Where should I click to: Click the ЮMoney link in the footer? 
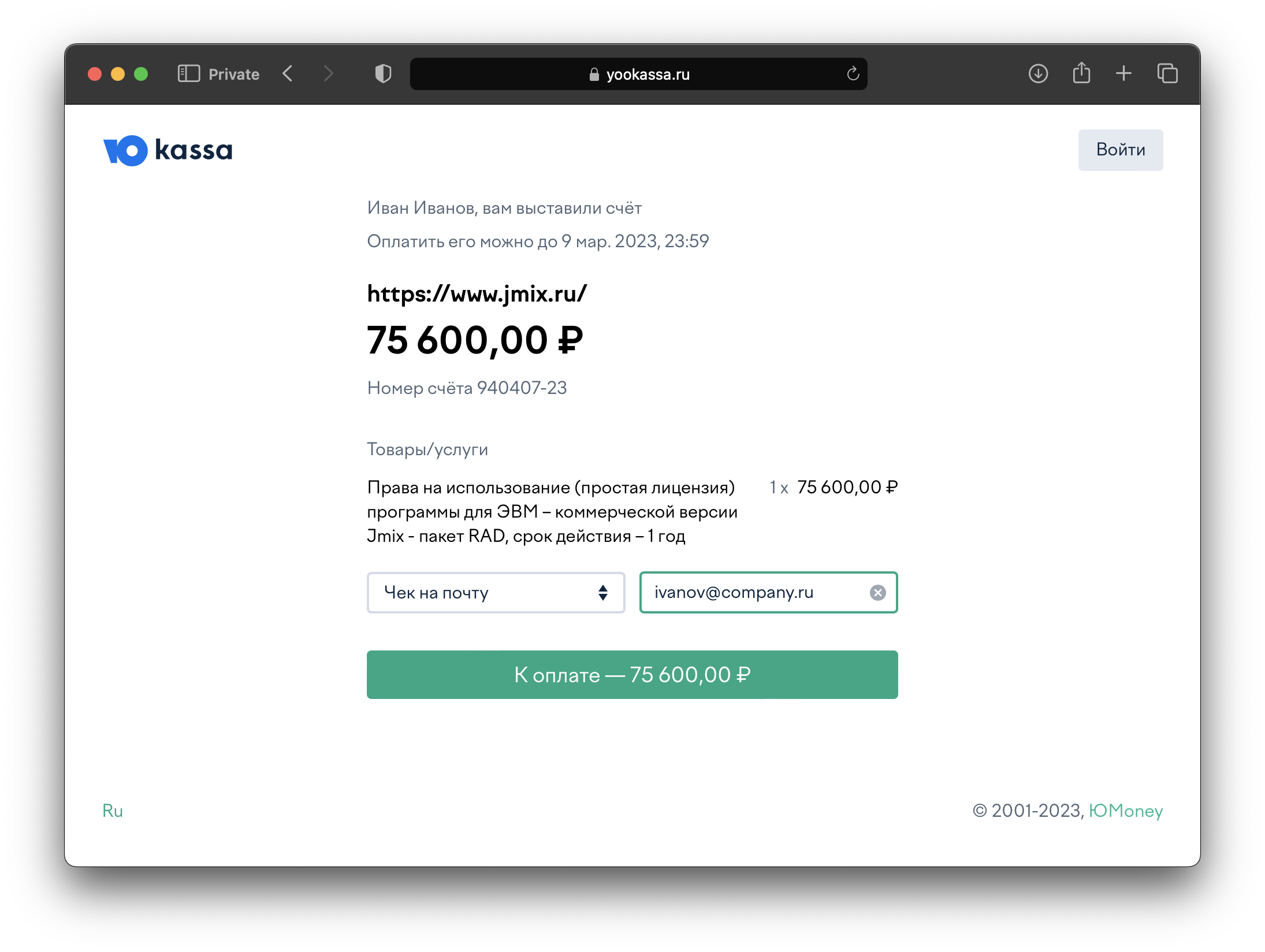1124,810
